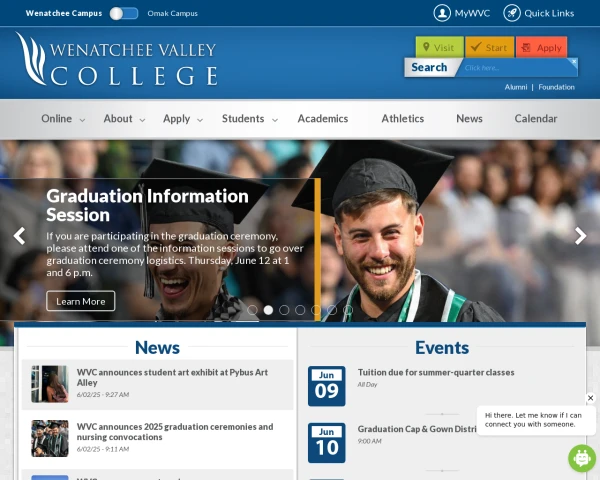The image size is (600, 480).
Task: Expand the About menu chevron
Action: point(142,120)
